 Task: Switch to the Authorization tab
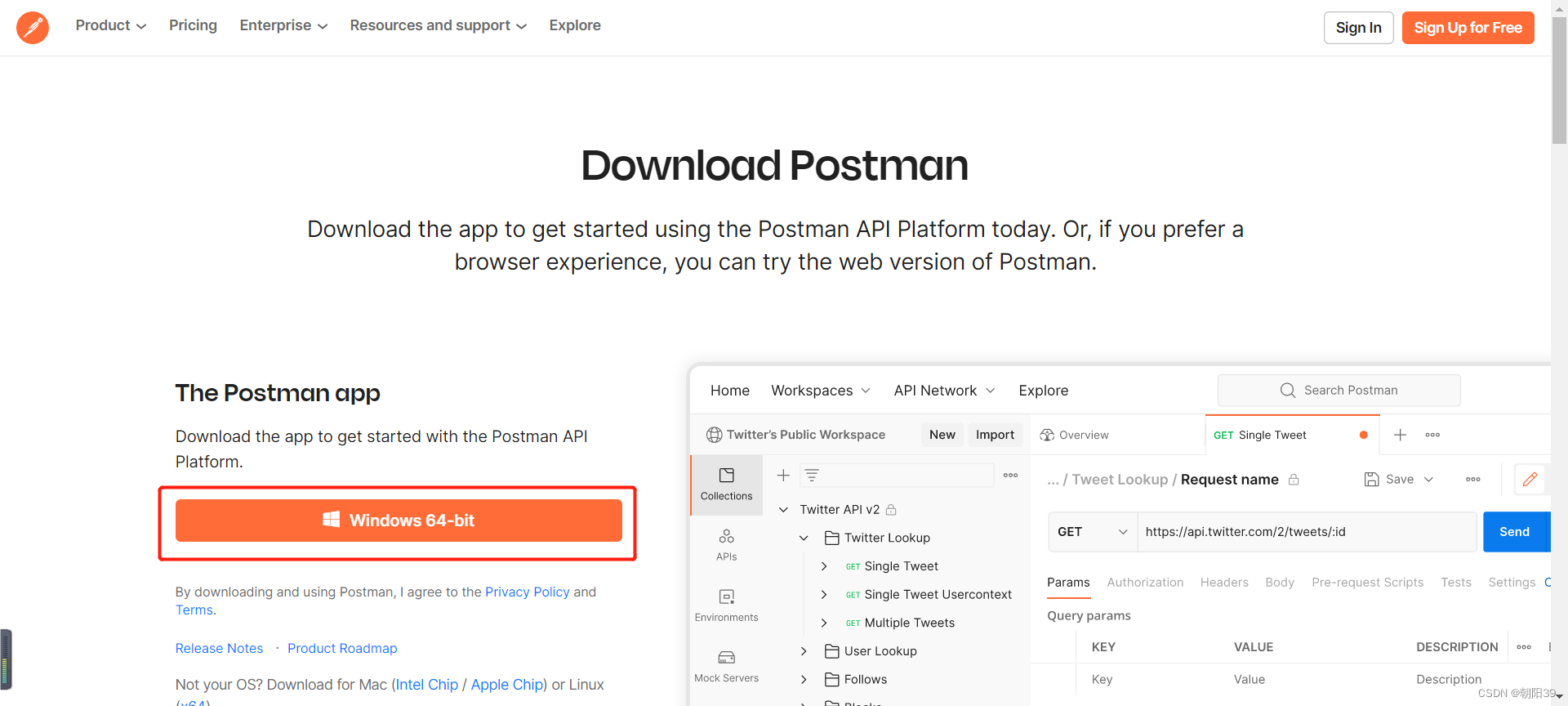(1145, 582)
